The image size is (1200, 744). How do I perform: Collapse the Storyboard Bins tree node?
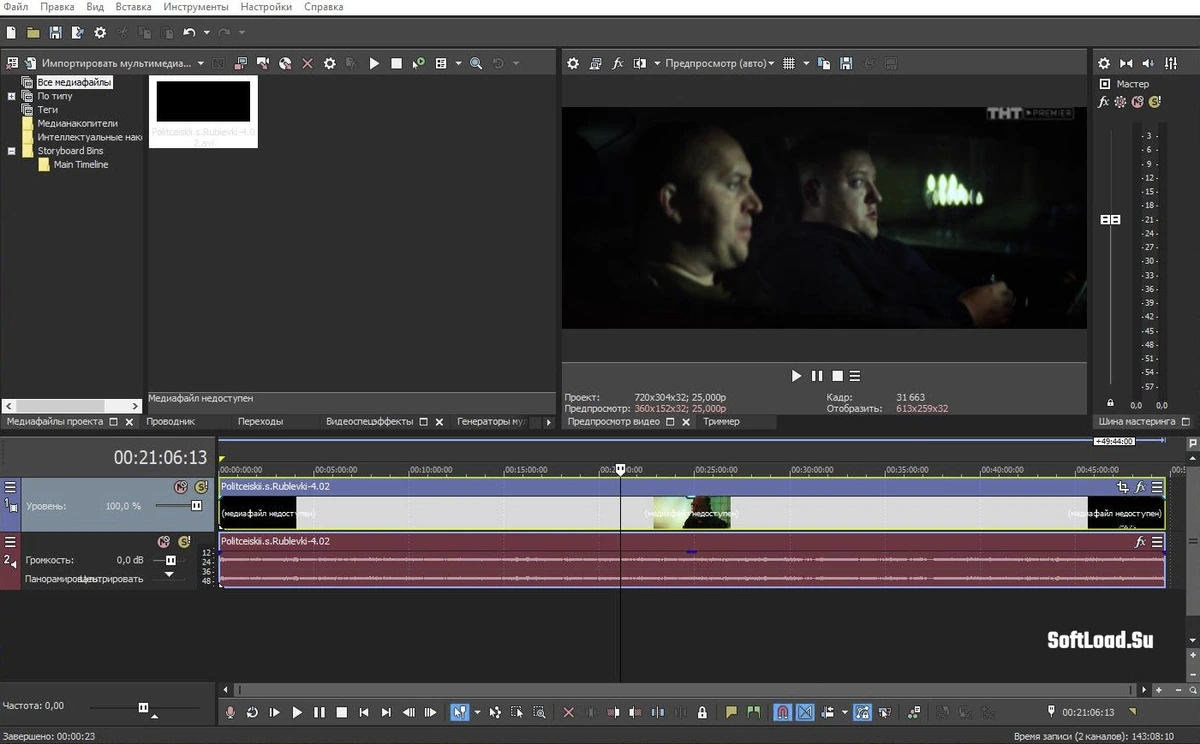click(12, 151)
